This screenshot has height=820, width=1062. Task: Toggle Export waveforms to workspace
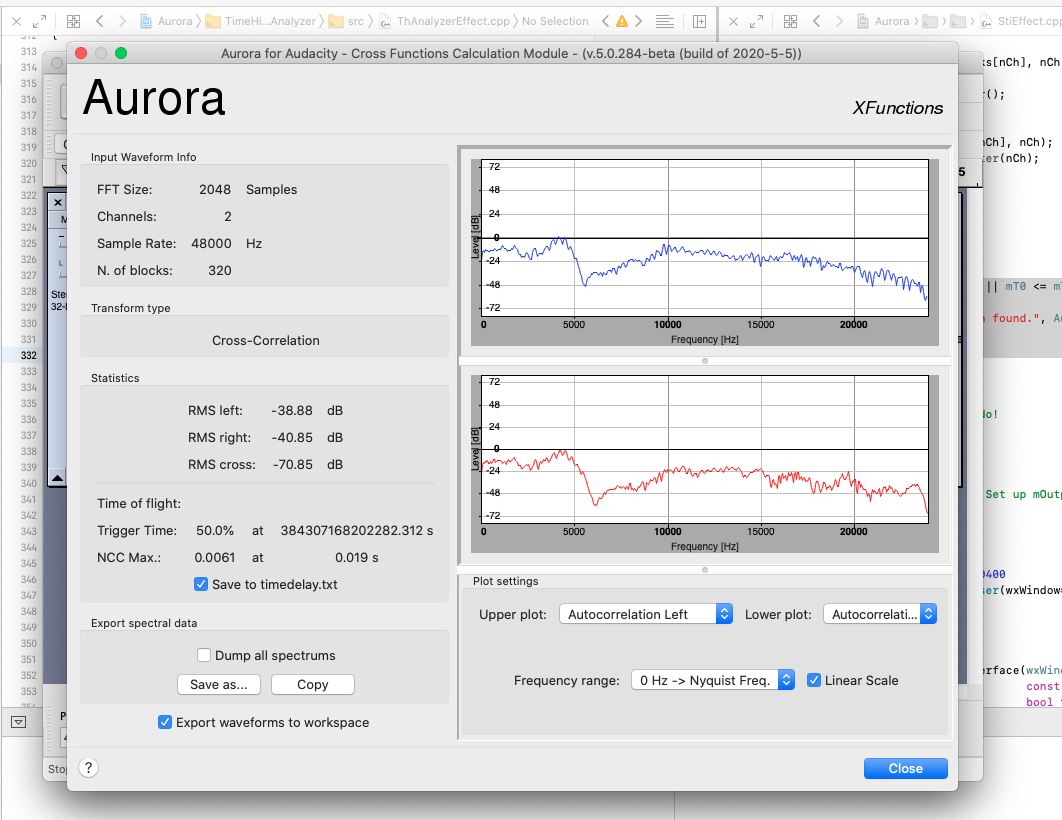click(x=165, y=722)
